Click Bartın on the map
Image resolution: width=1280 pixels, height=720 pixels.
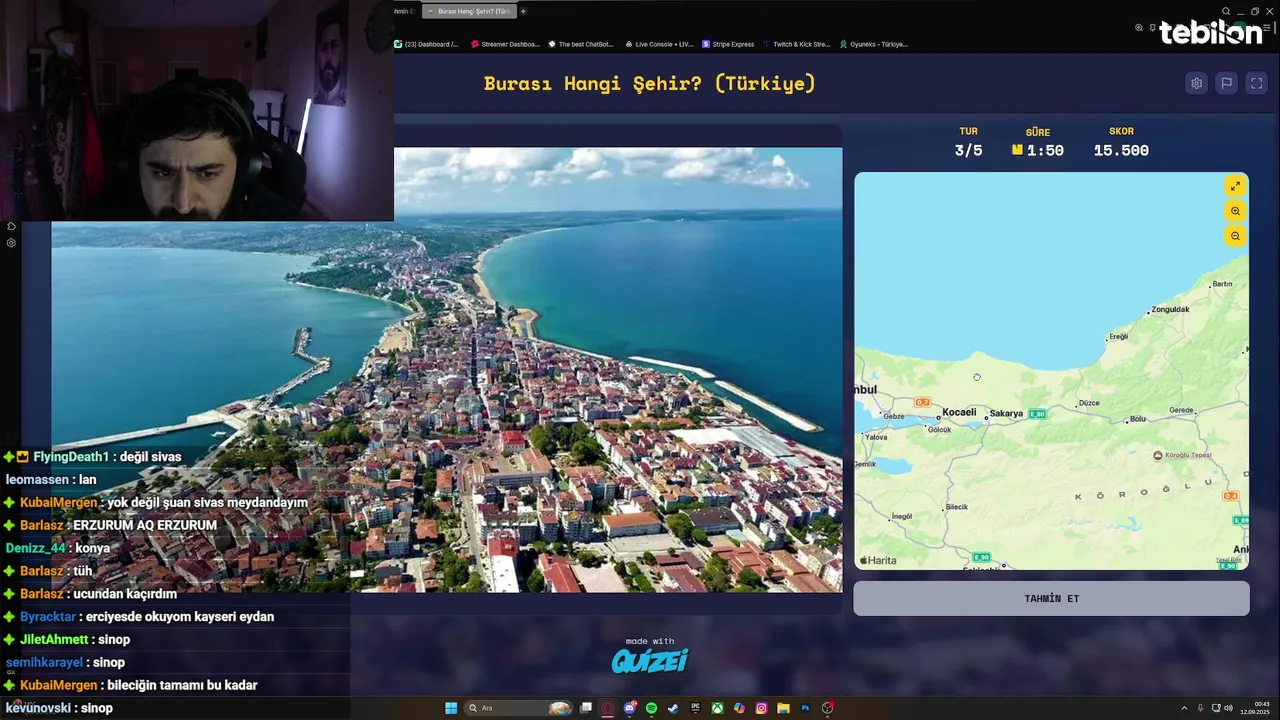tap(1222, 284)
